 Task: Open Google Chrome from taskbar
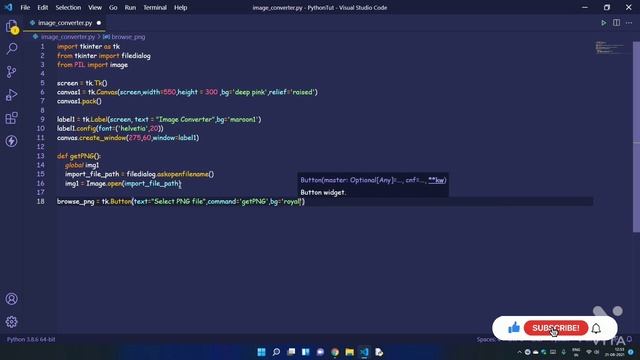coord(335,352)
